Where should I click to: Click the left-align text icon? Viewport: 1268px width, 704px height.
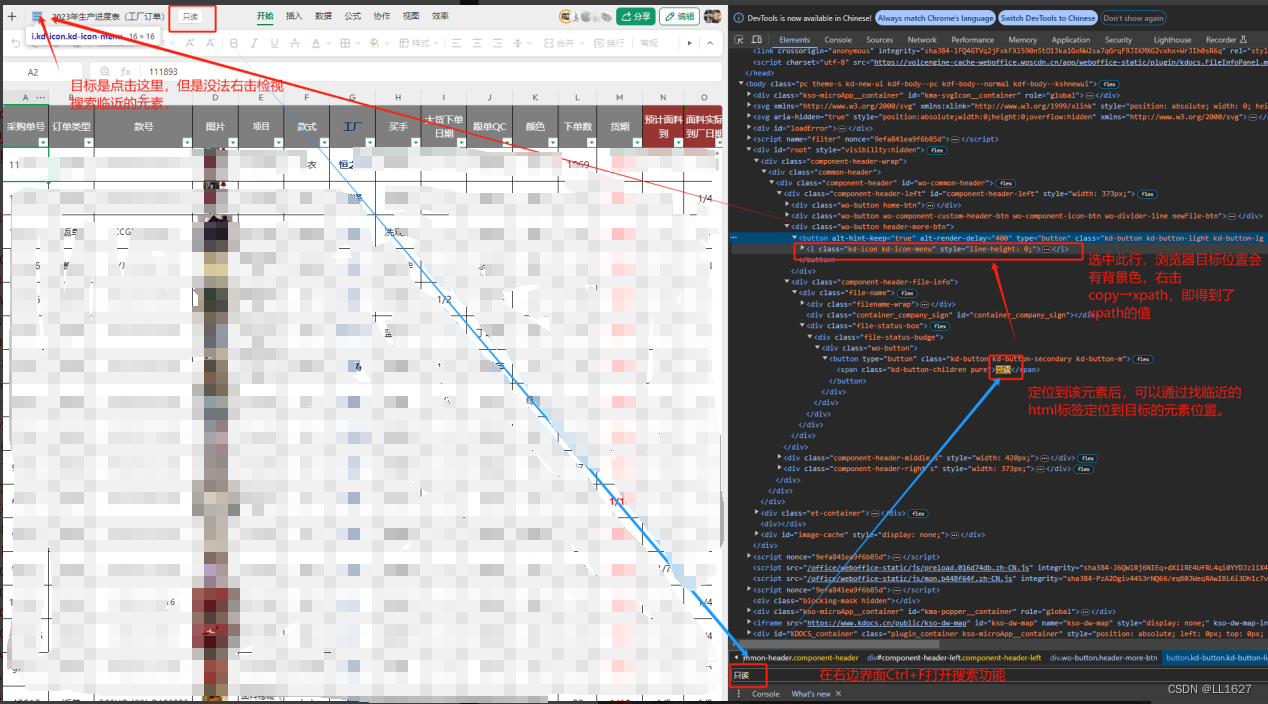[458, 43]
